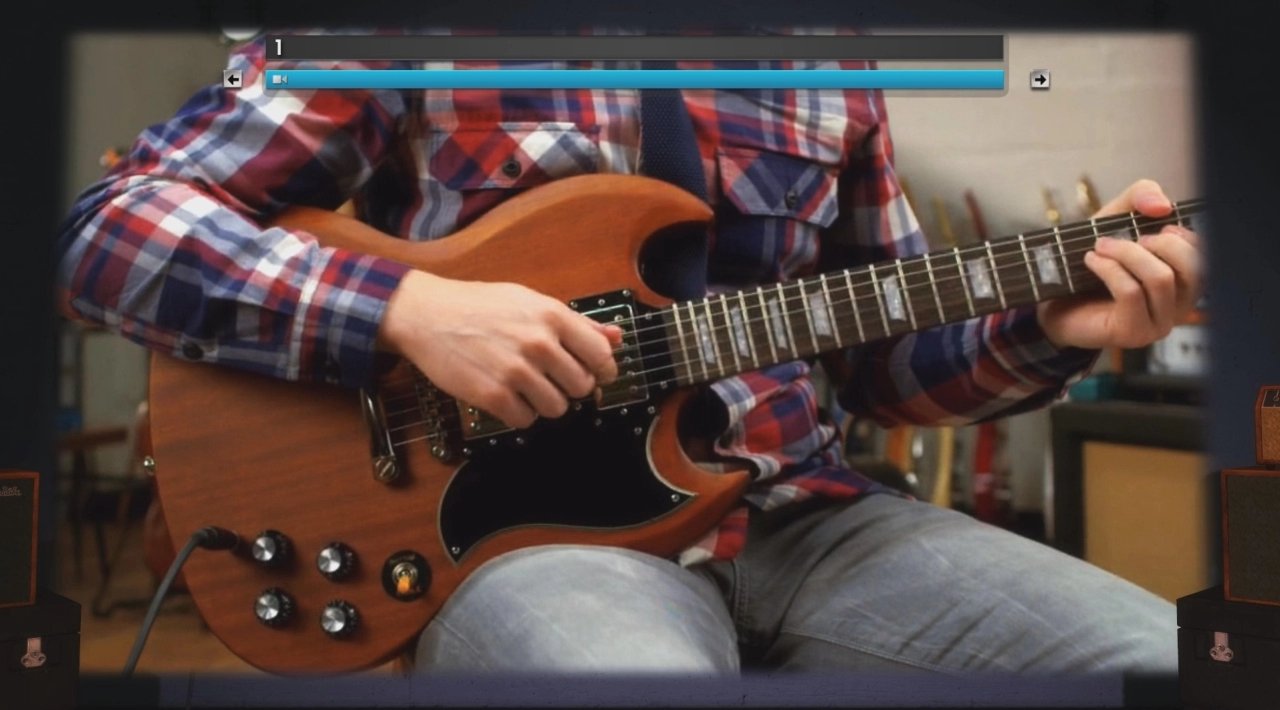Click the video camera icon on the progress bar
Viewport: 1280px width, 710px height.
tap(279, 80)
